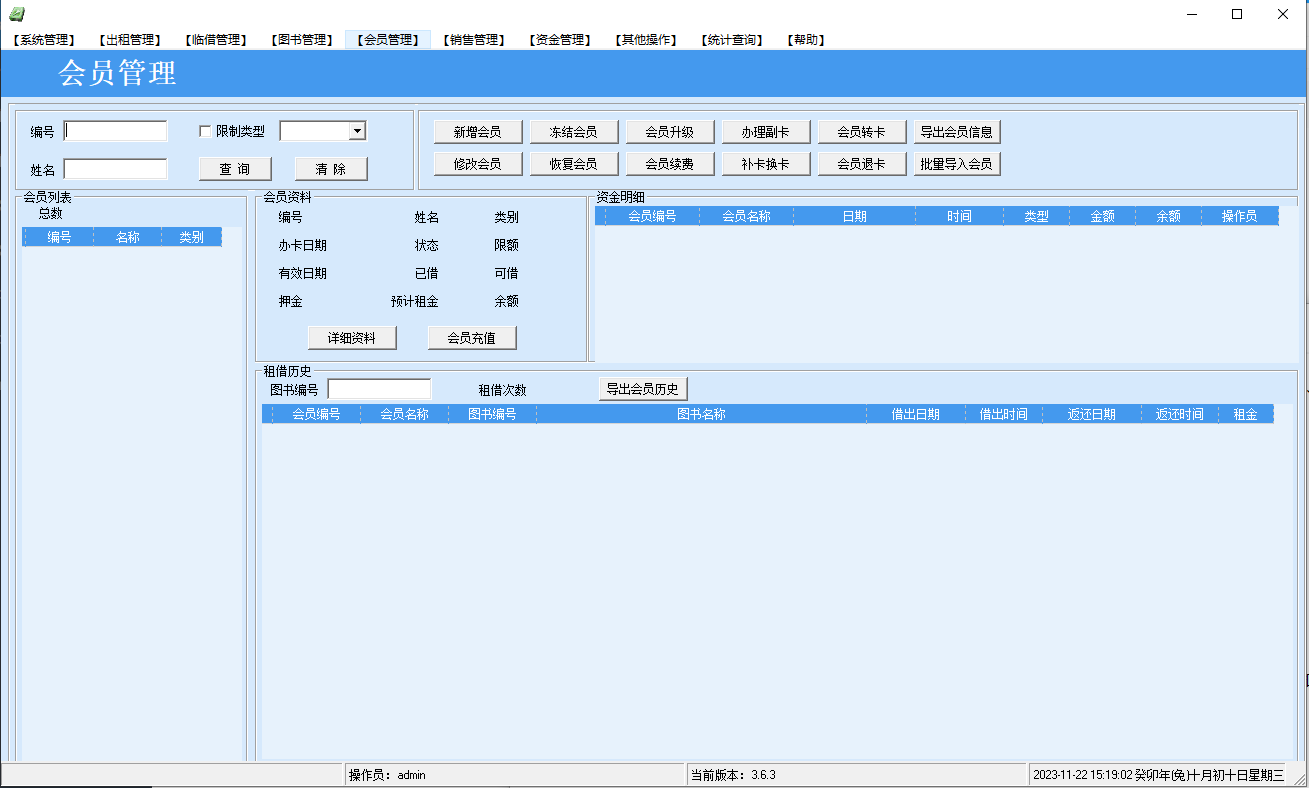This screenshot has width=1309, height=788.
Task: Close the application window
Action: (x=1283, y=14)
